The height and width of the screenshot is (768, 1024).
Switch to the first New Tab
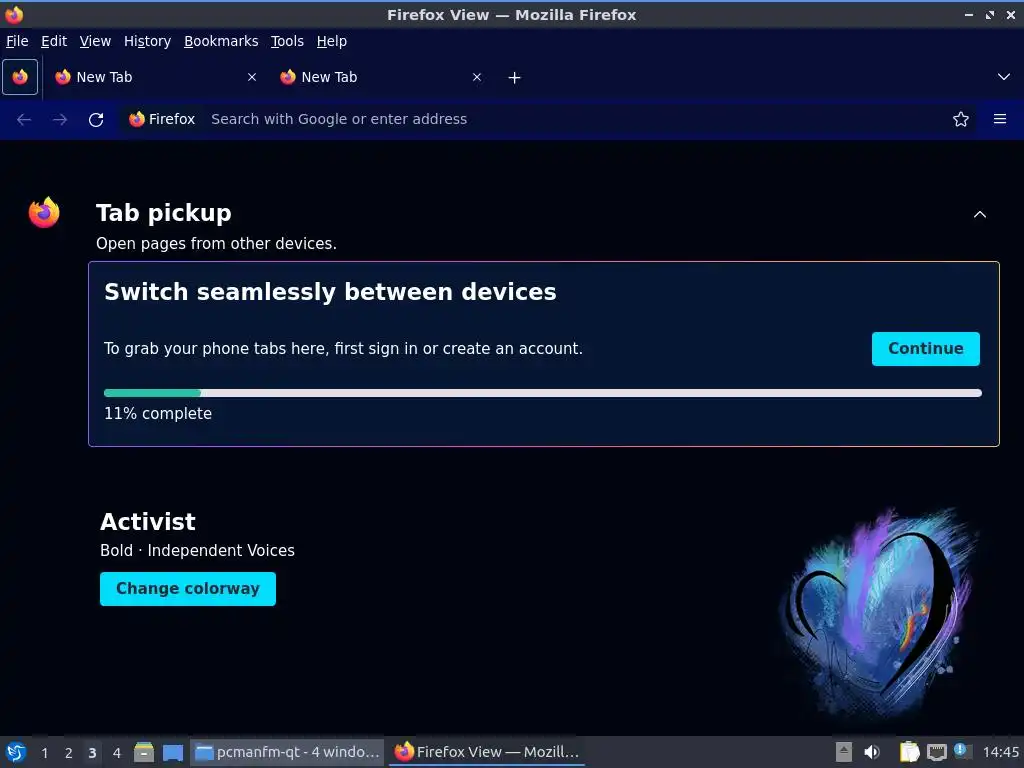(157, 77)
